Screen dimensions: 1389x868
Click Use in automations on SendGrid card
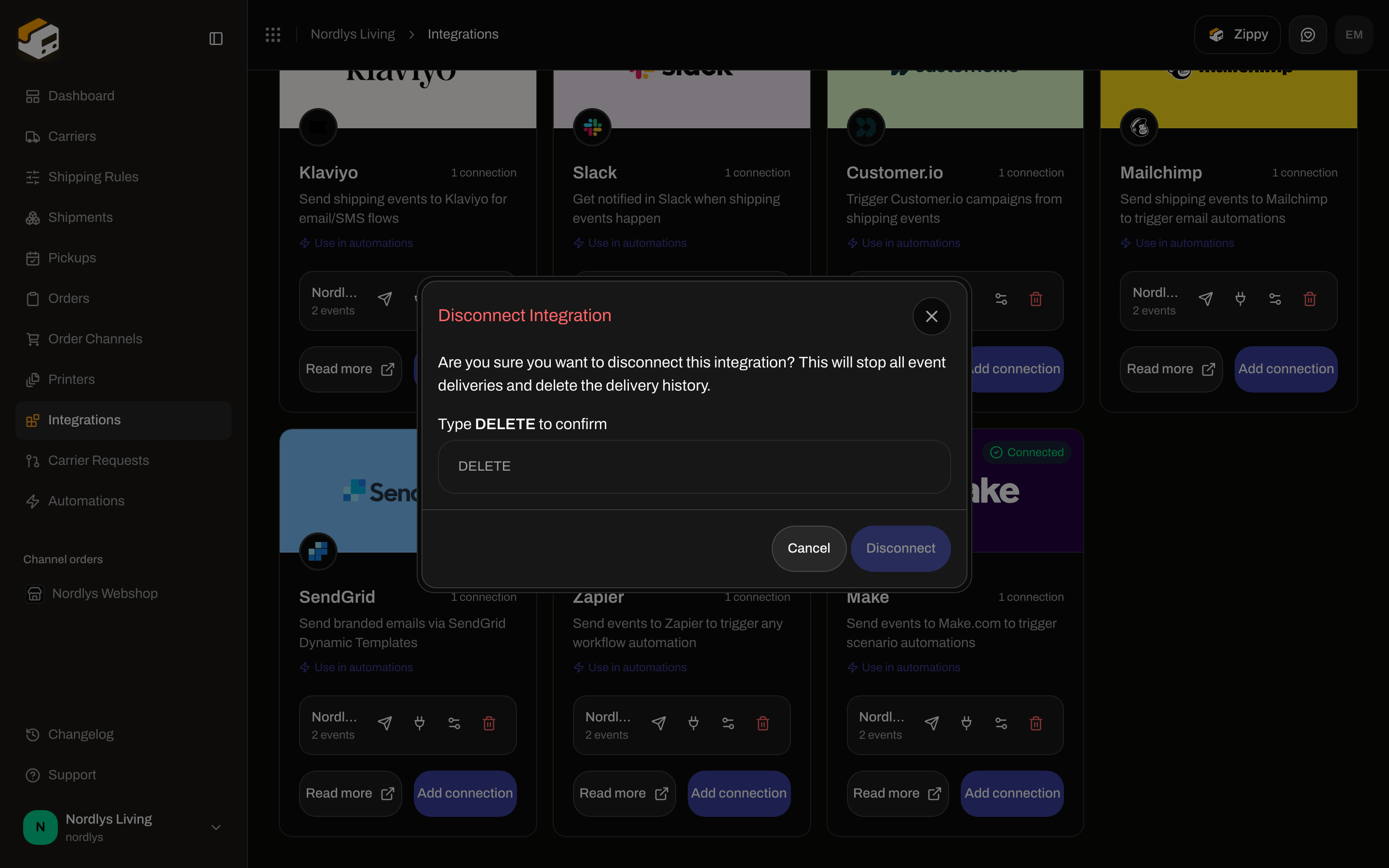pos(356,668)
